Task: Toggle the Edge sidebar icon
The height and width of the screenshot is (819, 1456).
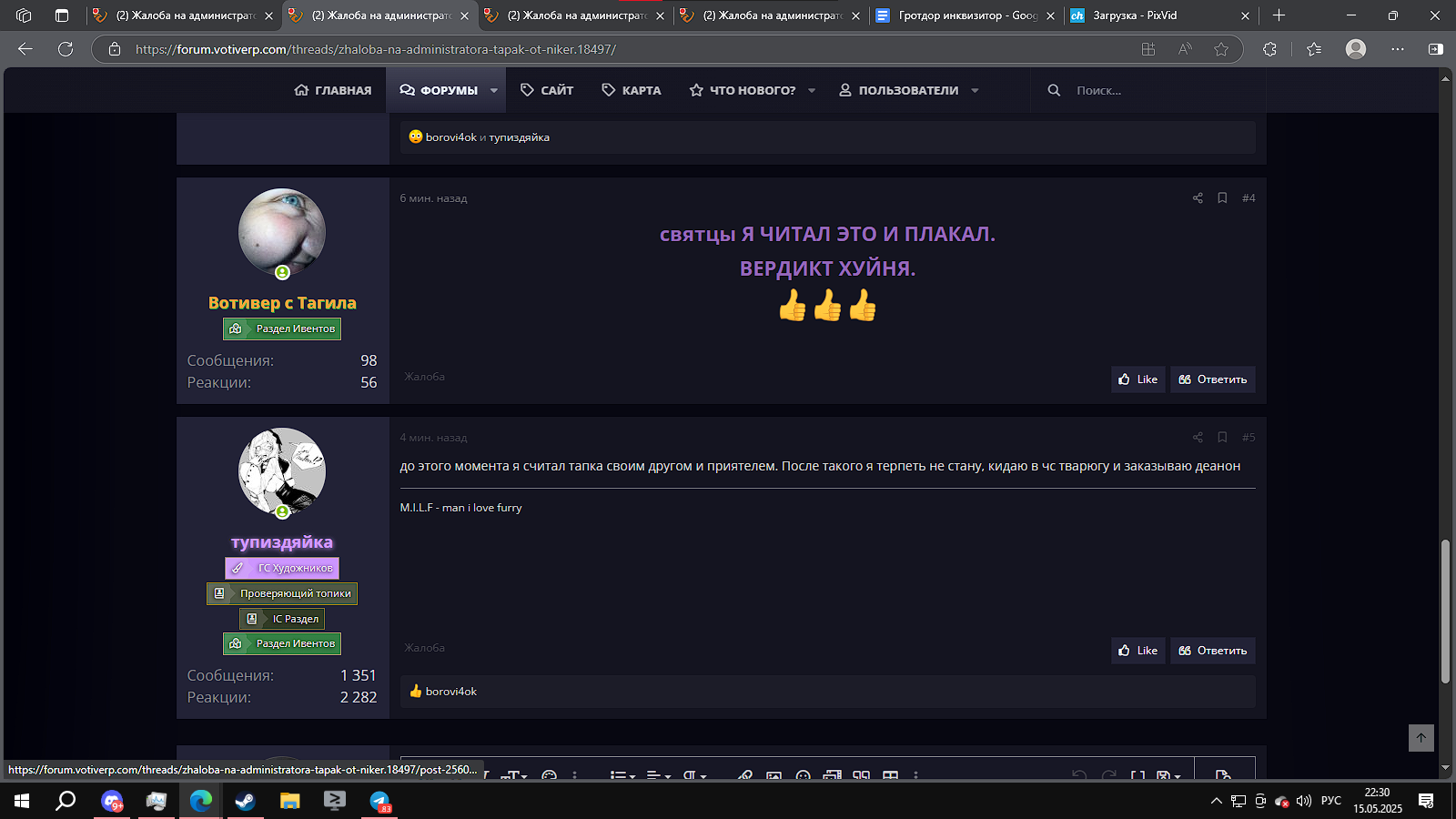Action: tap(1436, 49)
